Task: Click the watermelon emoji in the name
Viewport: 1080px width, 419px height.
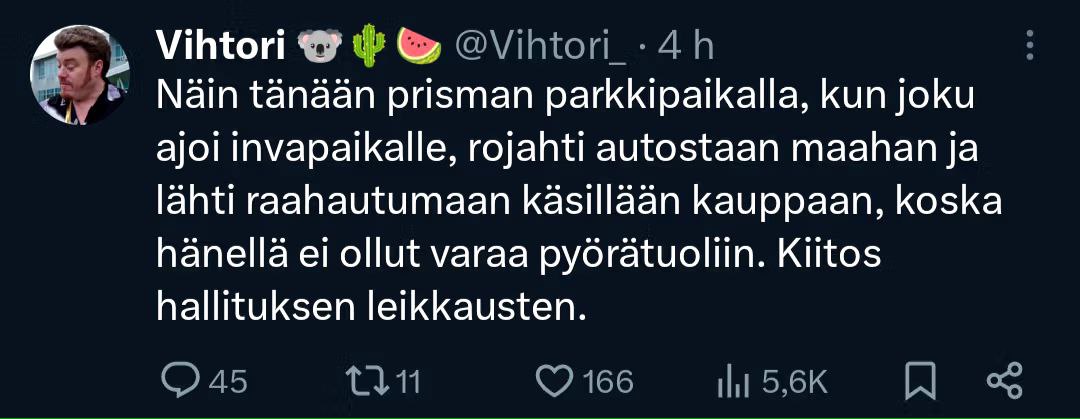Action: [x=419, y=47]
